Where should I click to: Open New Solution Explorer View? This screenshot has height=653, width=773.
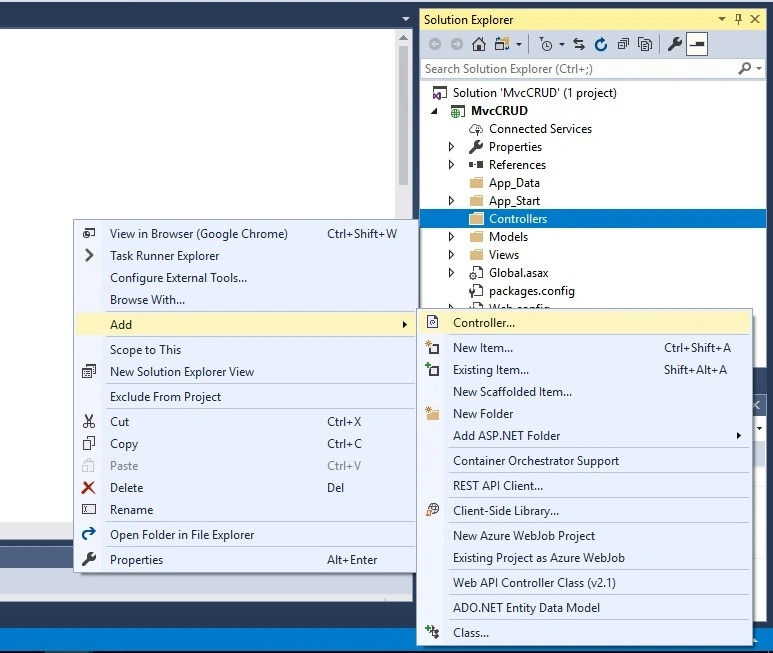(x=245, y=372)
